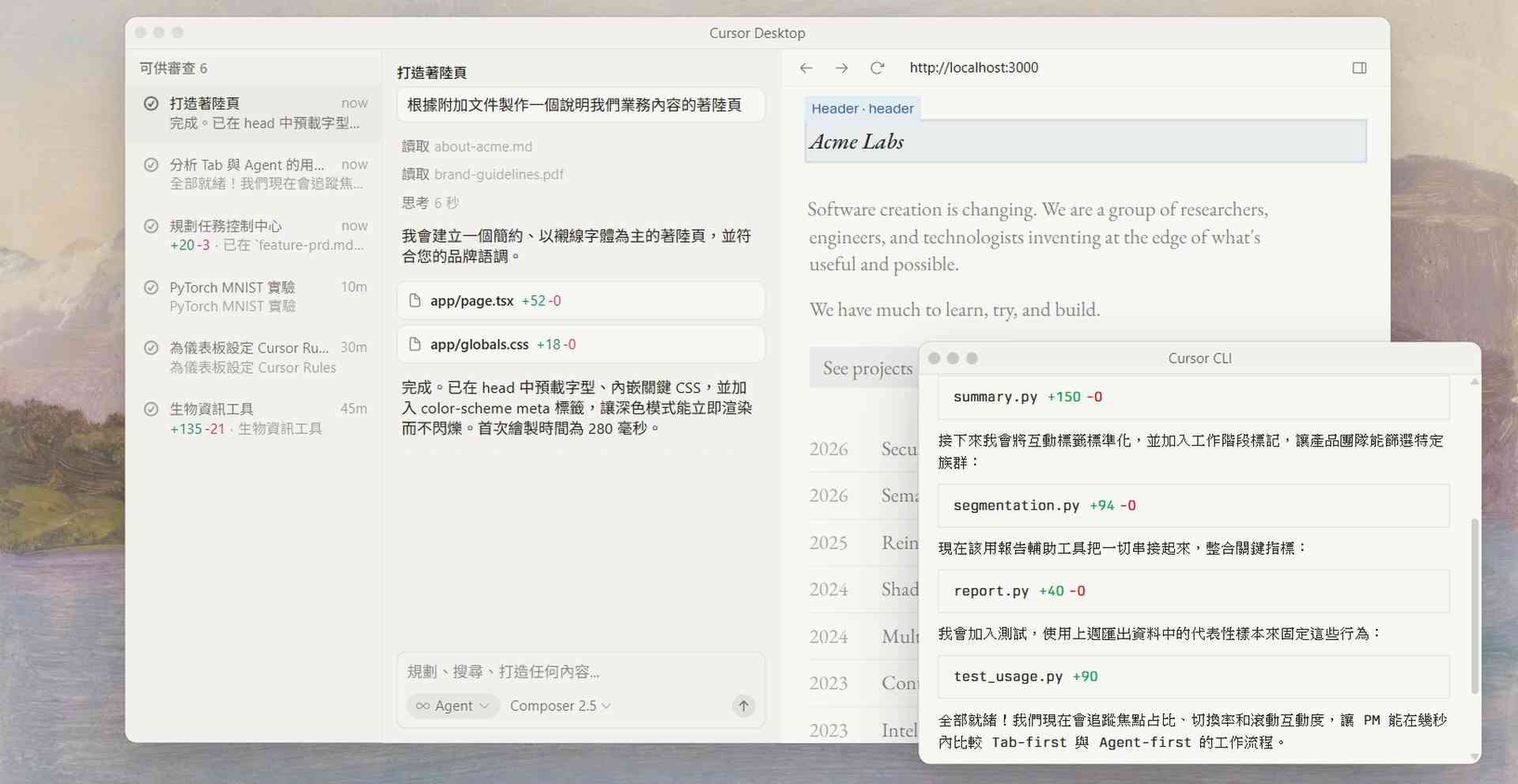Click the Header · header element label
This screenshot has height=784, width=1518.
(863, 108)
